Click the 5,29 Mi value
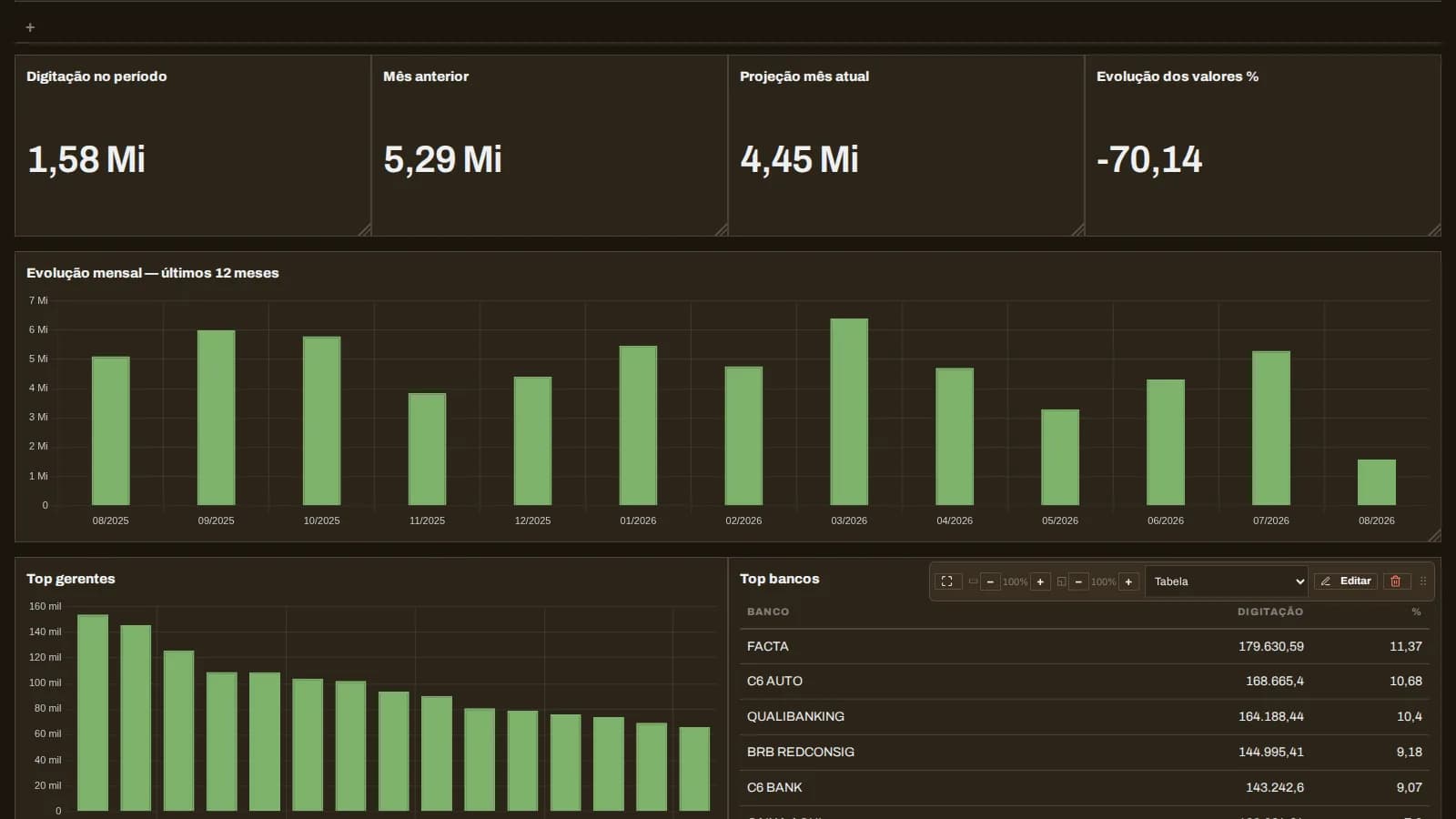Image resolution: width=1456 pixels, height=819 pixels. click(x=442, y=159)
